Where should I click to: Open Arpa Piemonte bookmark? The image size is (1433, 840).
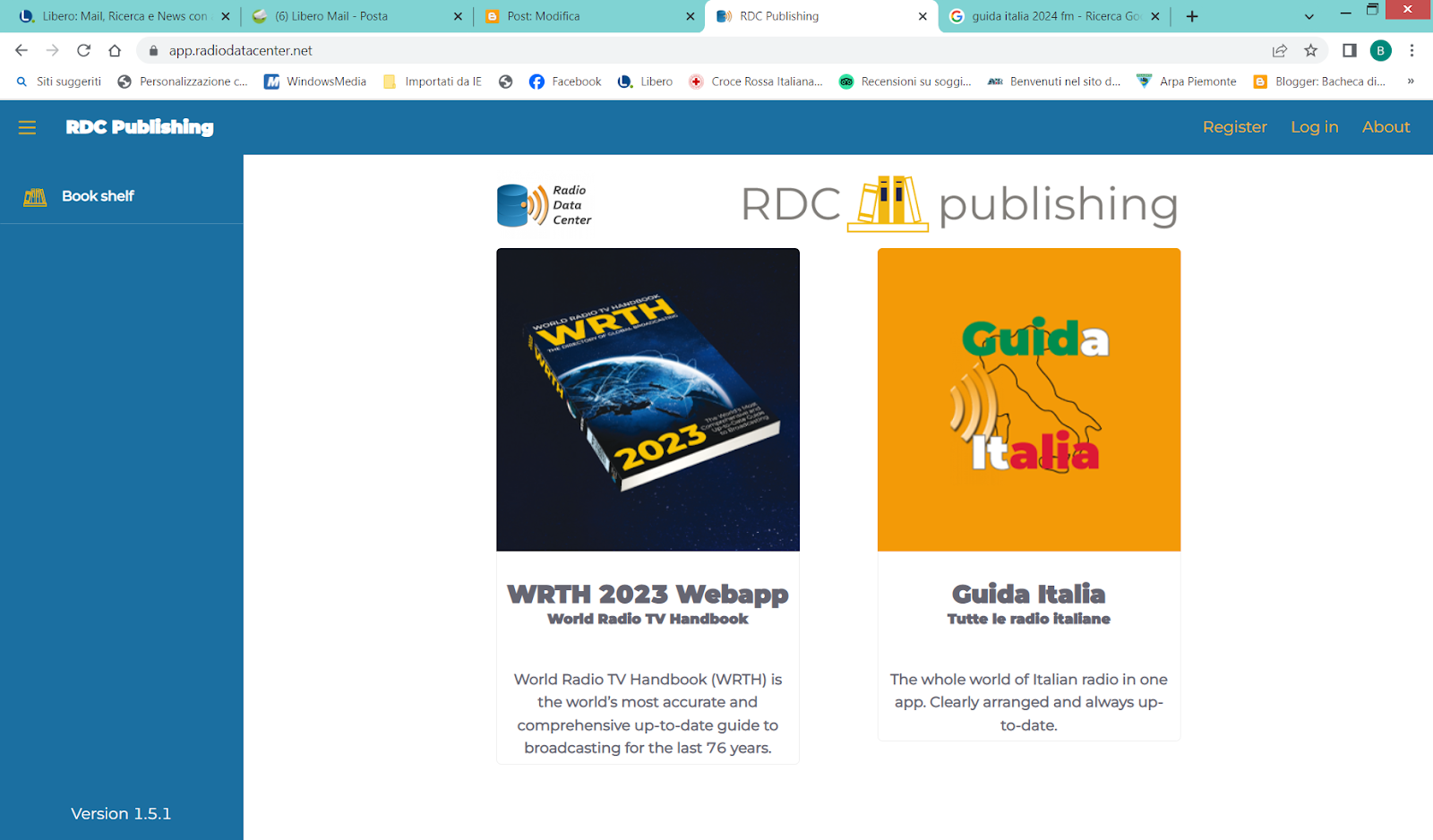(x=1187, y=81)
